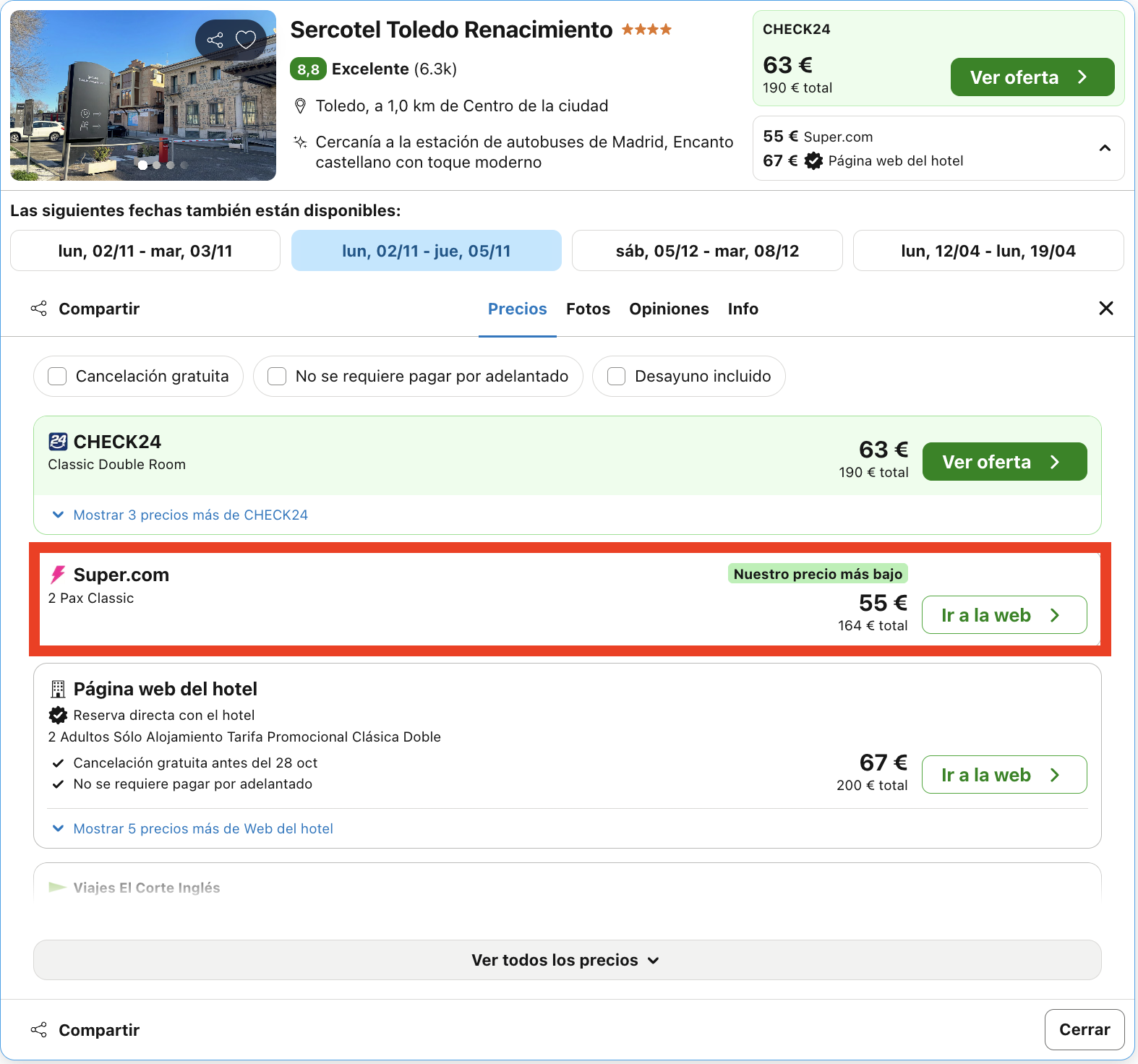Open the Fotos tab

[589, 309]
